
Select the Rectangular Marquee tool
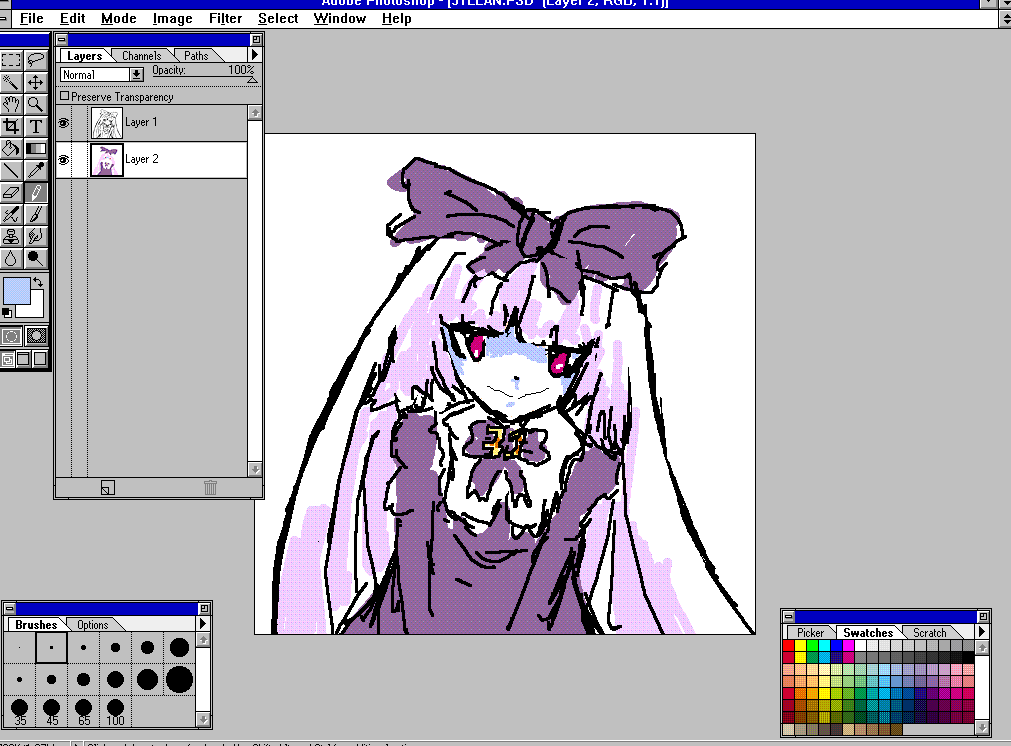coord(11,60)
